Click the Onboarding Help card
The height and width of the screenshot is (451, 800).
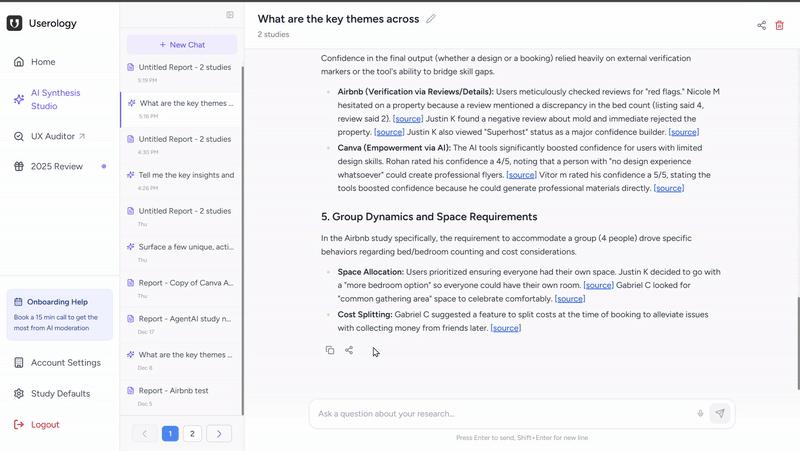coord(60,315)
